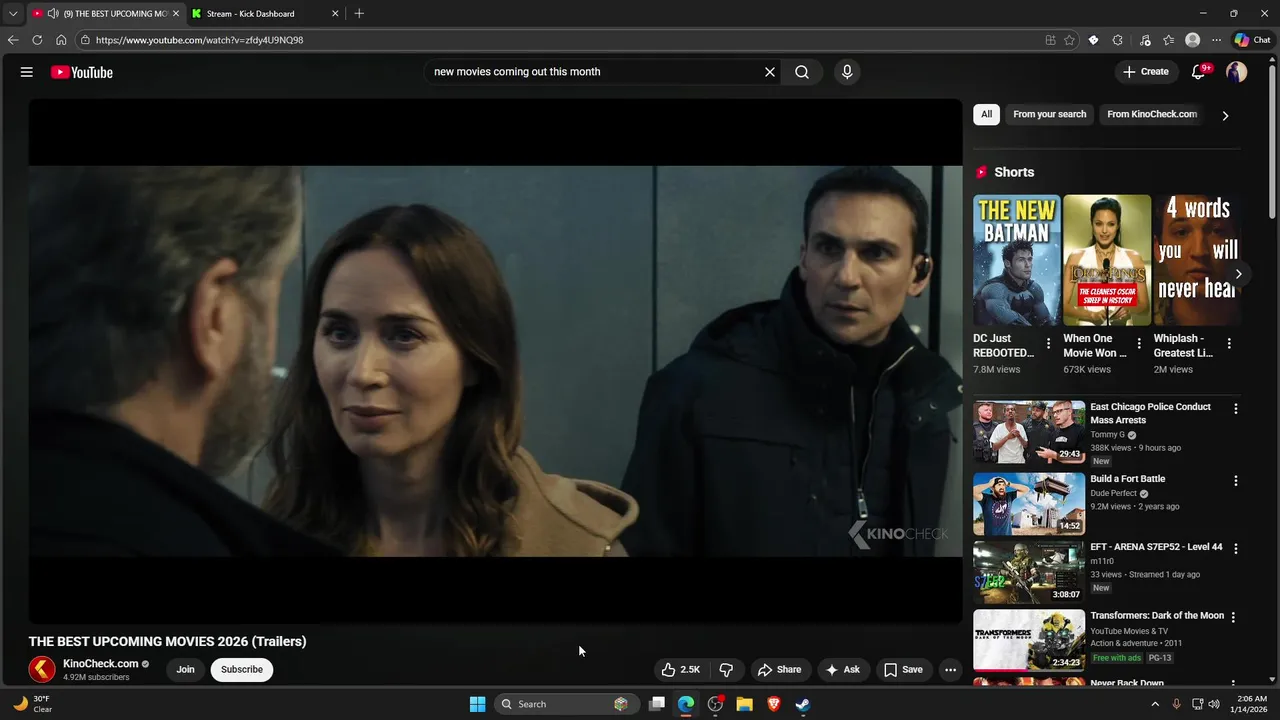Join the KinoCheck.com channel
The width and height of the screenshot is (1280, 720).
pyautogui.click(x=185, y=670)
